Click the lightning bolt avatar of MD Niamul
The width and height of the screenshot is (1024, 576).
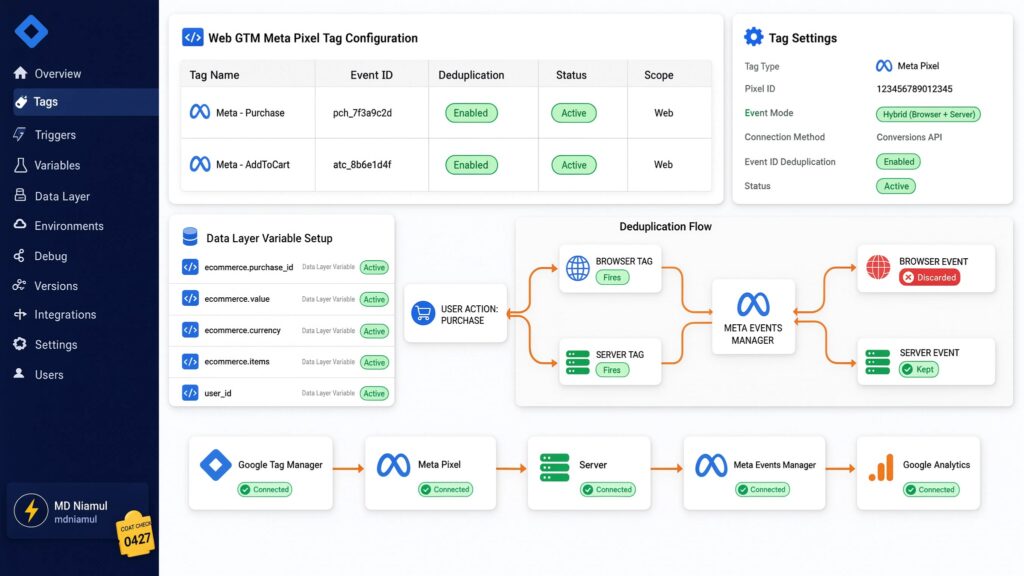click(31, 510)
